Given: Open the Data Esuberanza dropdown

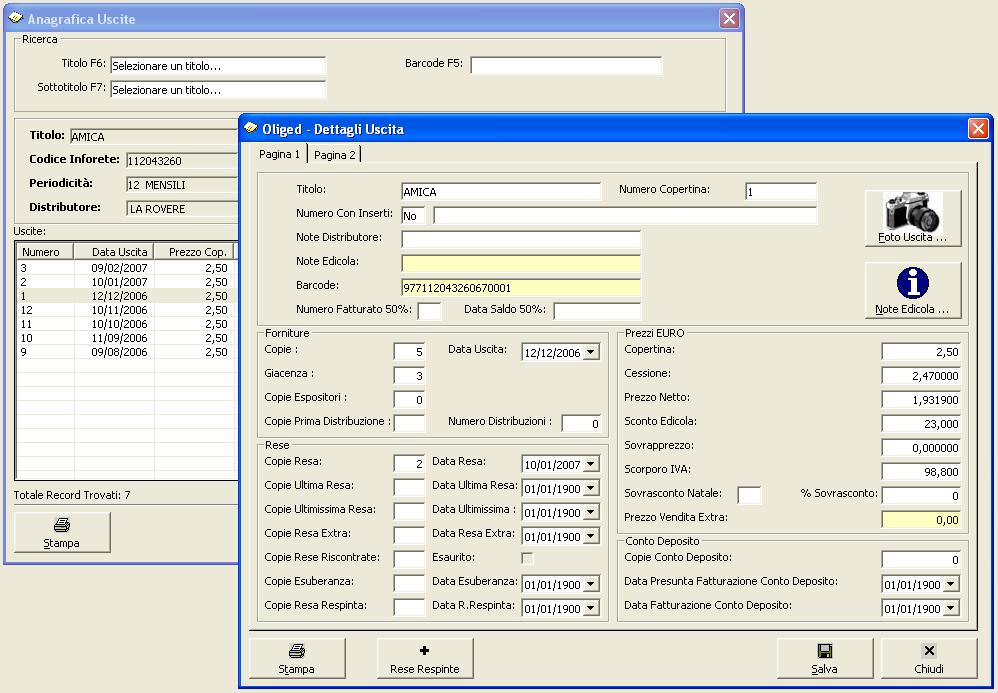Looking at the screenshot, I should pyautogui.click(x=591, y=584).
